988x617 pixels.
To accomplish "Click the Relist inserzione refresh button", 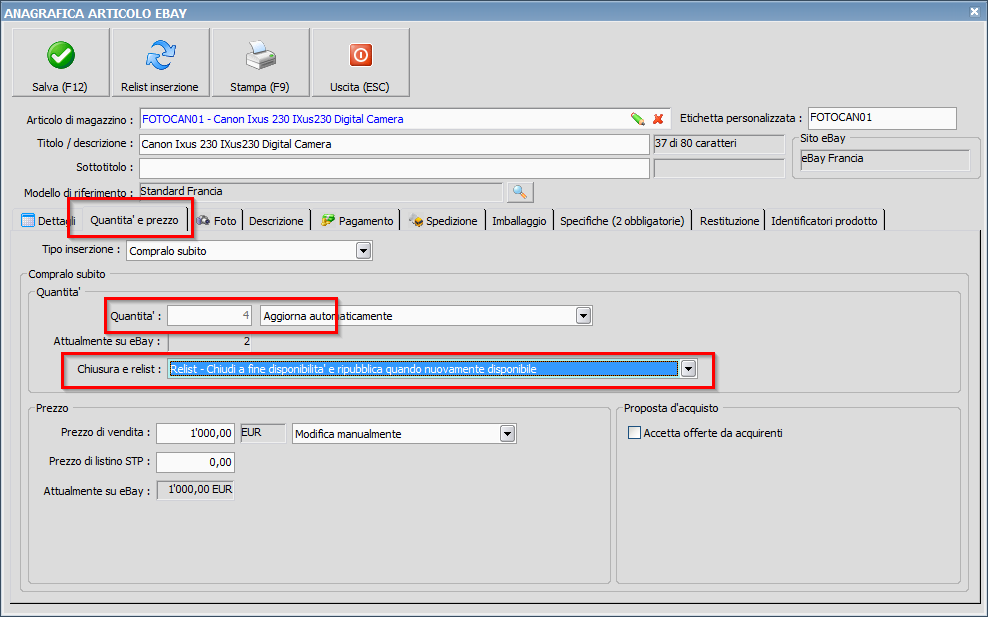I will (160, 62).
